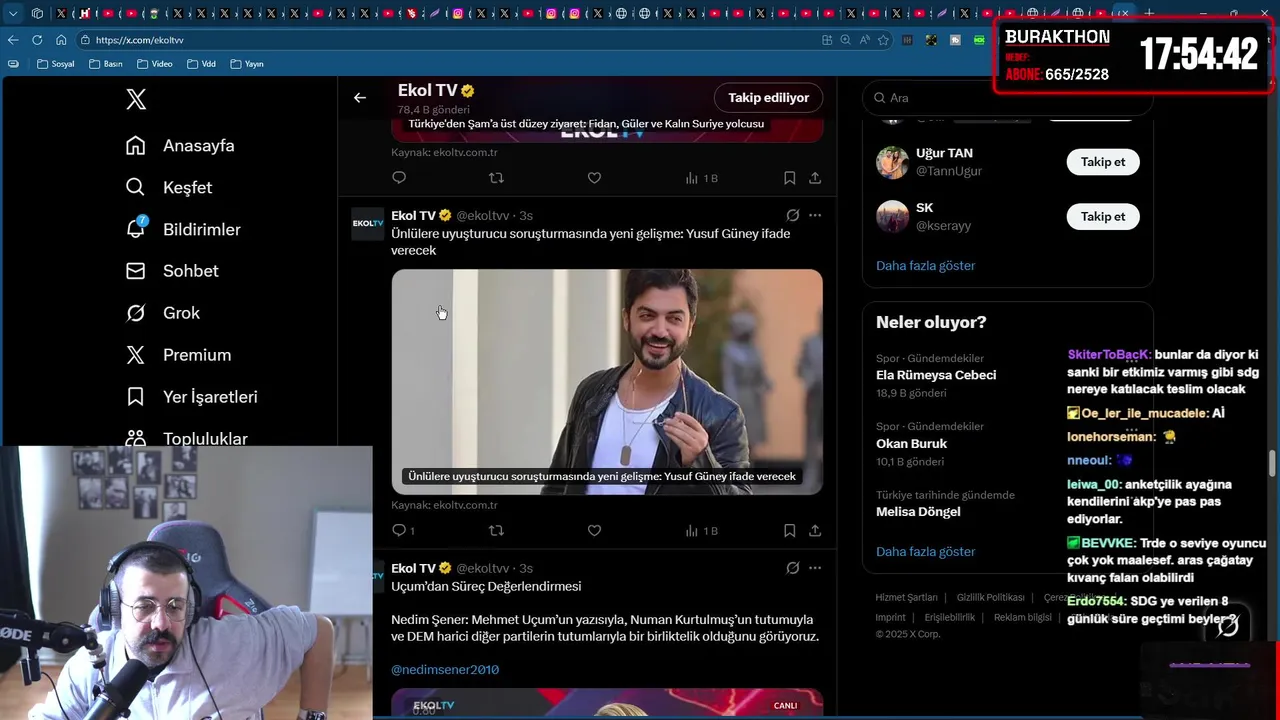
Task: Click the X logo in the sidebar
Action: pyautogui.click(x=136, y=99)
